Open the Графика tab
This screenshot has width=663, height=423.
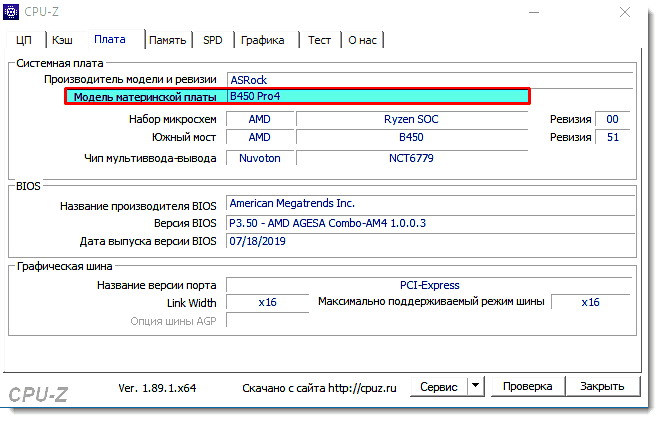[263, 40]
